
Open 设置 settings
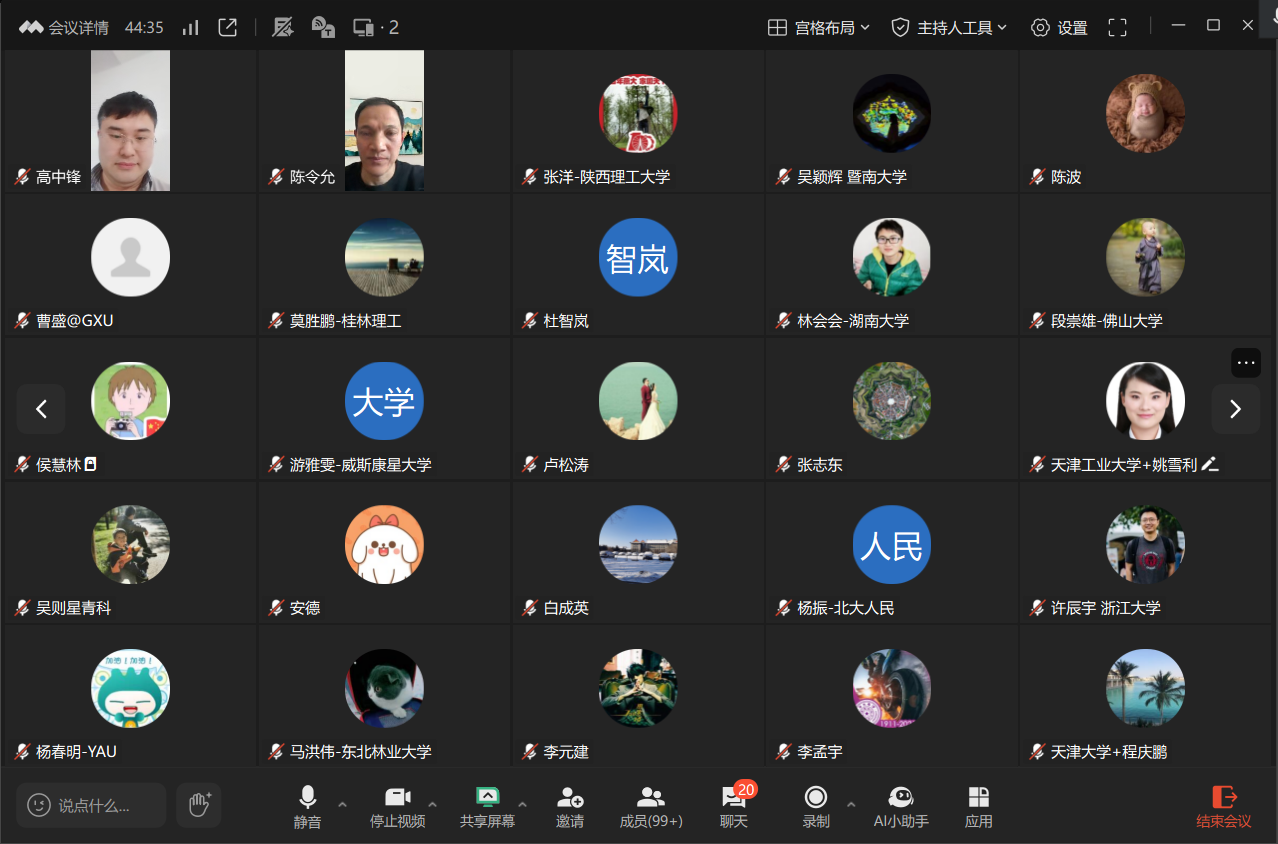(1059, 27)
